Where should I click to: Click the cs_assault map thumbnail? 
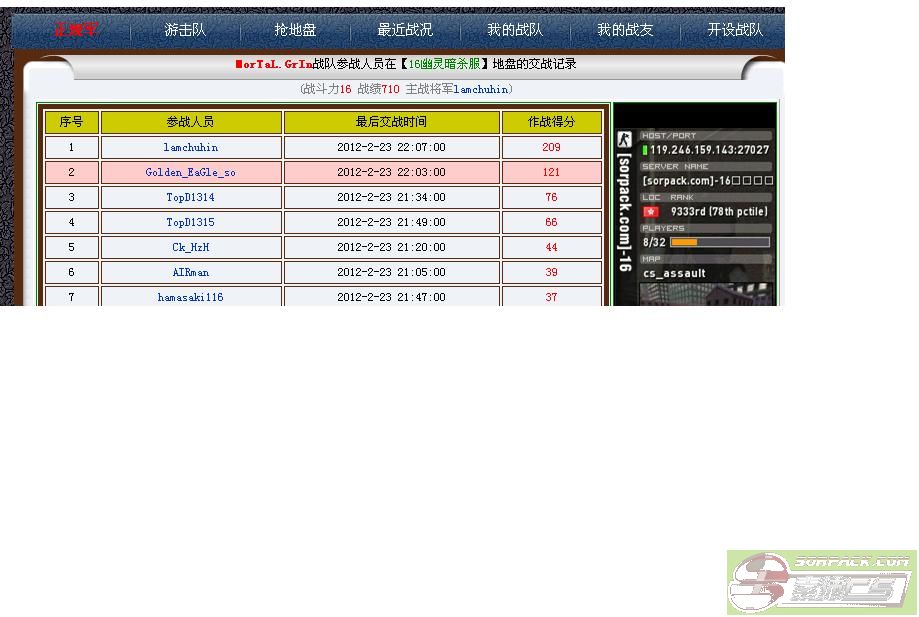(x=706, y=295)
